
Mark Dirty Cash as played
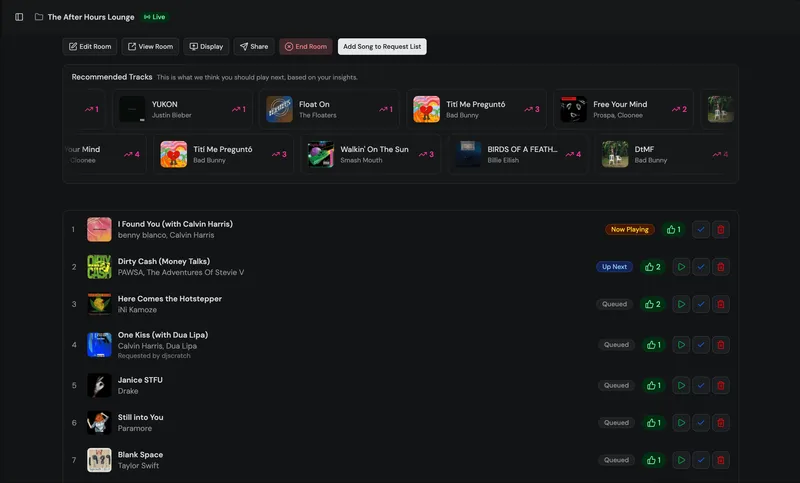point(701,267)
